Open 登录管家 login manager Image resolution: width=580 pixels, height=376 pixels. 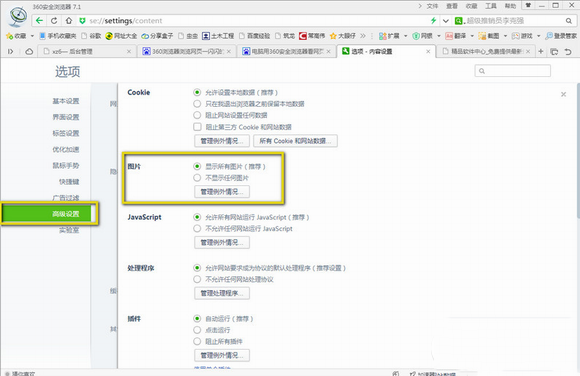click(x=561, y=36)
